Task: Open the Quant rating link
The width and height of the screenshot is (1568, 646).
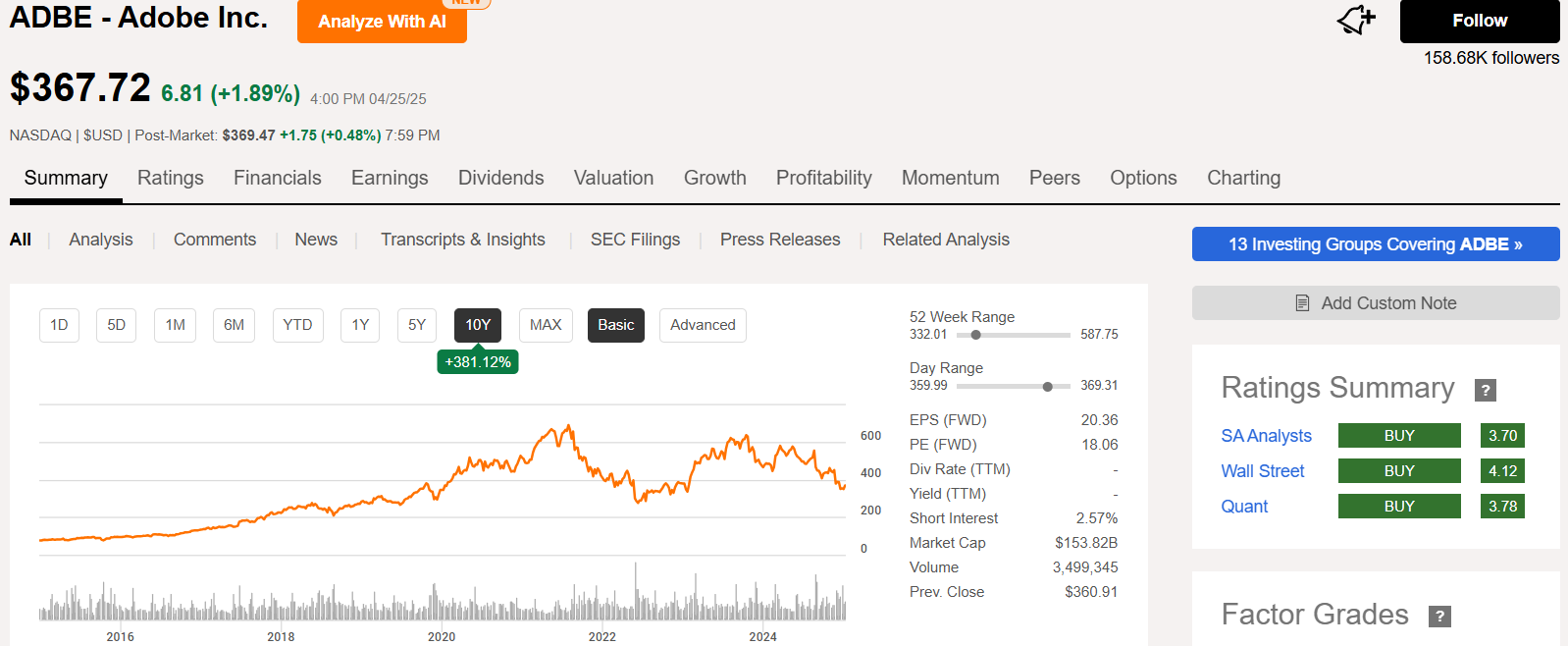Action: point(1244,507)
